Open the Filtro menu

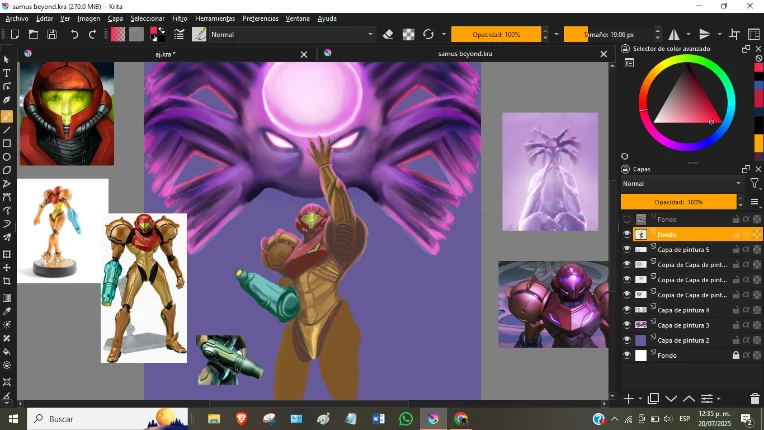(x=180, y=19)
